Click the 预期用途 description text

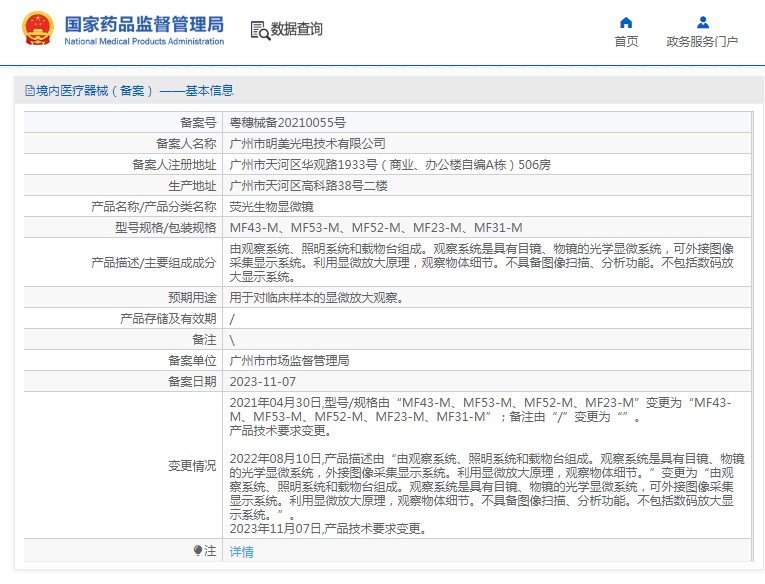tap(316, 297)
